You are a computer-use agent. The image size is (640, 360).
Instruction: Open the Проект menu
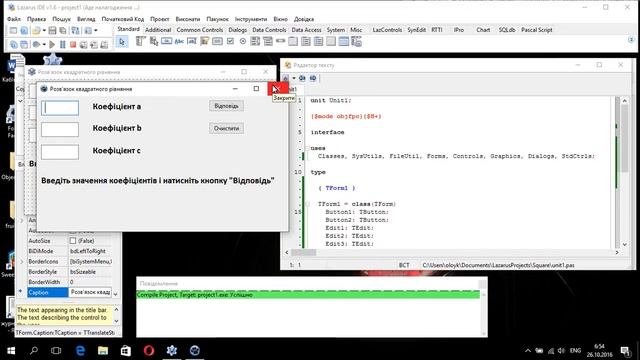click(159, 19)
